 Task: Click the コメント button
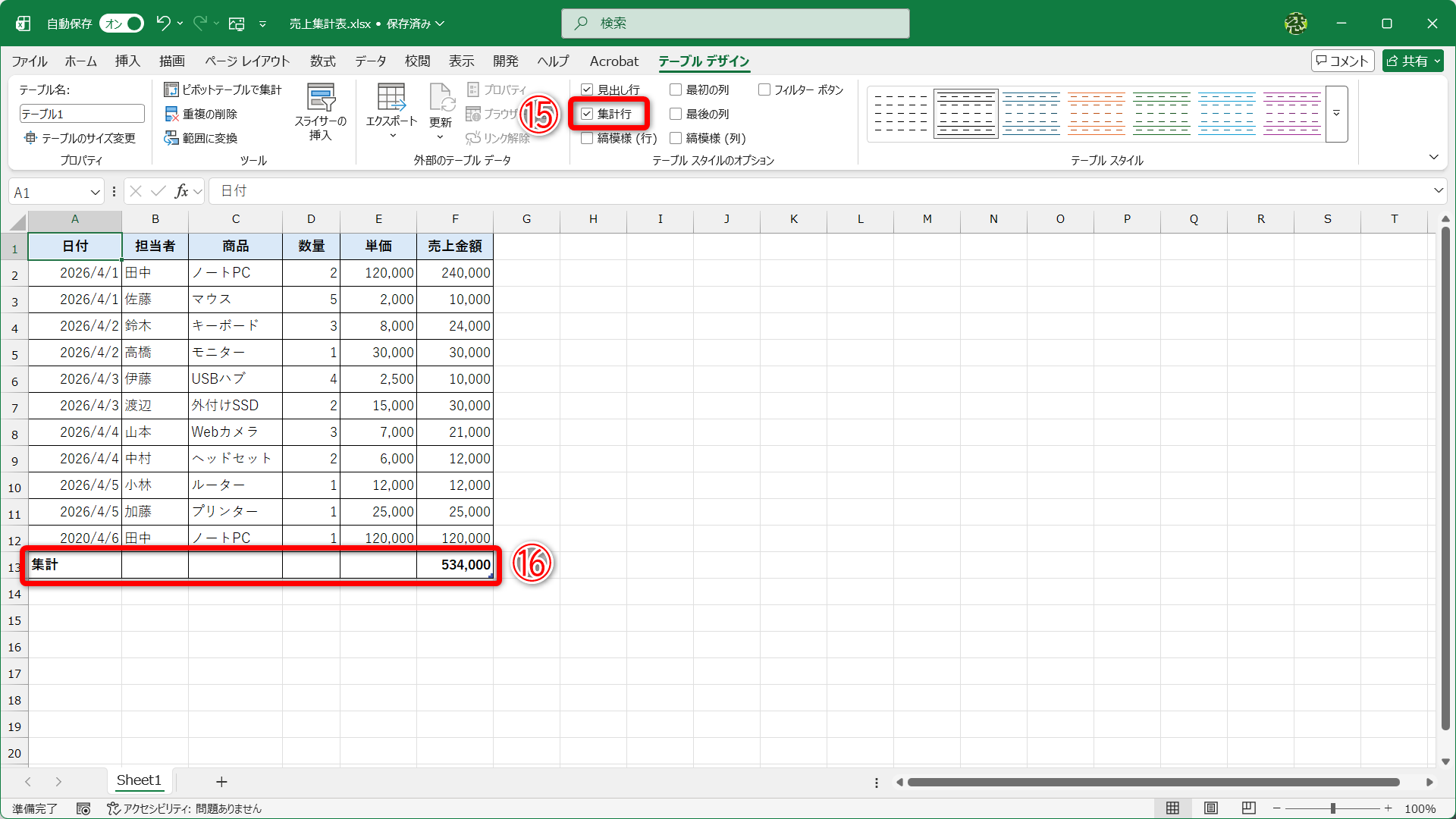click(1342, 61)
